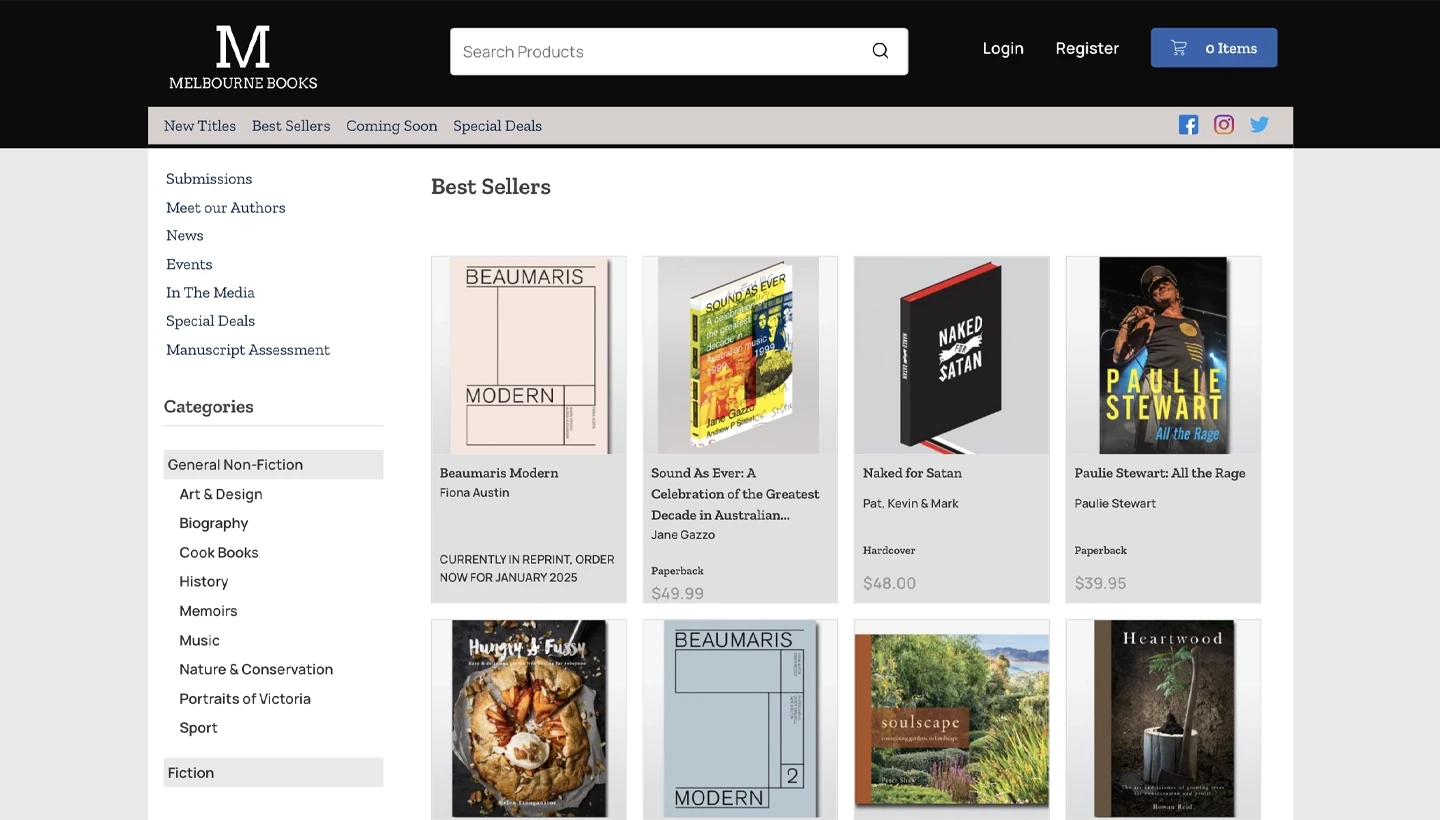This screenshot has height=820, width=1440.
Task: Click the search magnifier icon
Action: coord(880,51)
